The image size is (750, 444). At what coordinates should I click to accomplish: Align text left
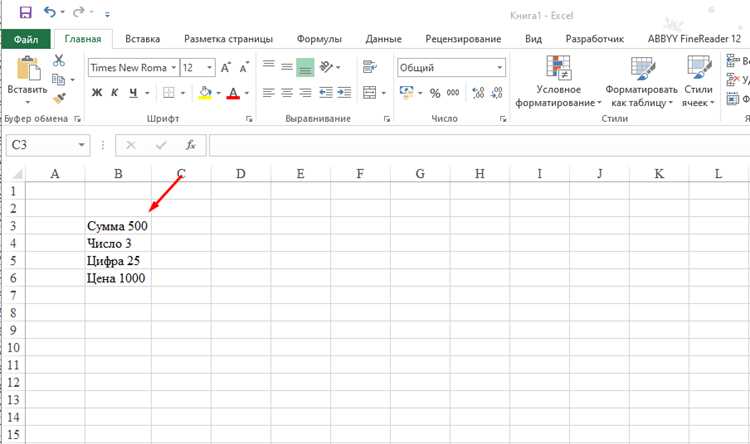click(x=268, y=92)
